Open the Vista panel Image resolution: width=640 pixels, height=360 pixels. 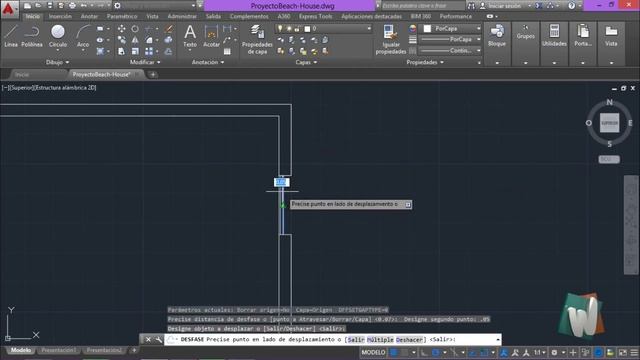(x=611, y=36)
